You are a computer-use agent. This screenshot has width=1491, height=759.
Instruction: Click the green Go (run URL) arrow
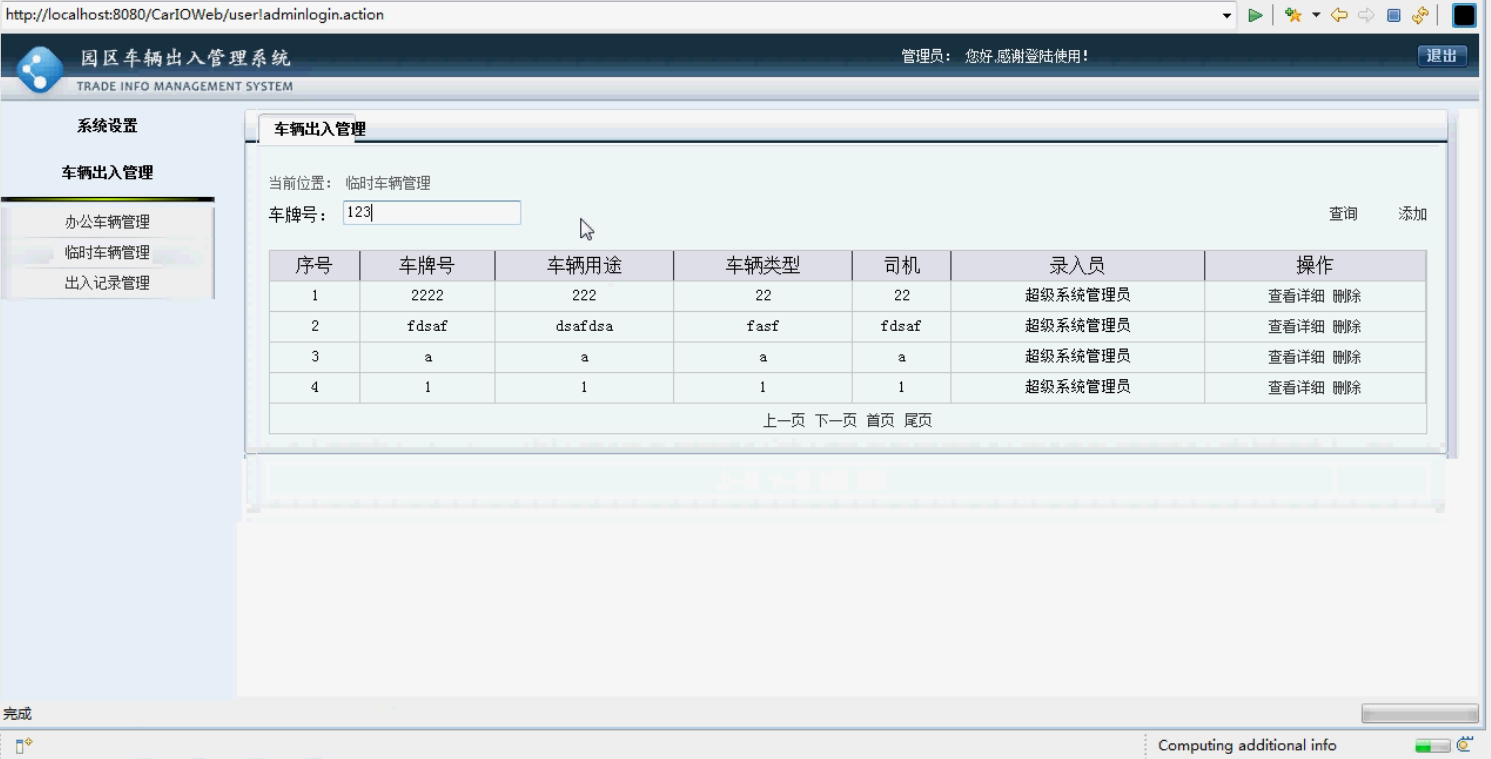[1255, 15]
